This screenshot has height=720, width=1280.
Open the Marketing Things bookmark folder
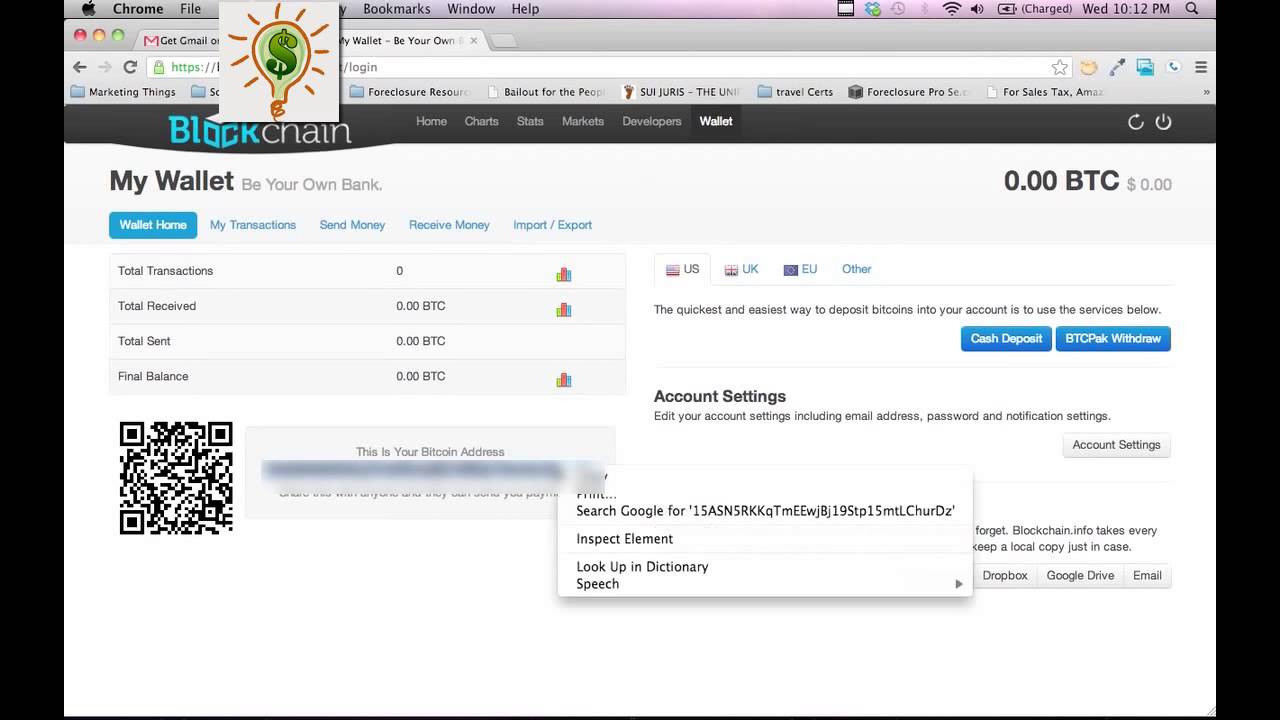tap(123, 92)
